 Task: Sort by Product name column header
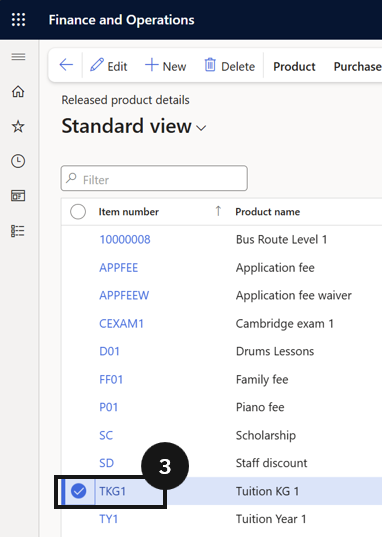tap(268, 212)
